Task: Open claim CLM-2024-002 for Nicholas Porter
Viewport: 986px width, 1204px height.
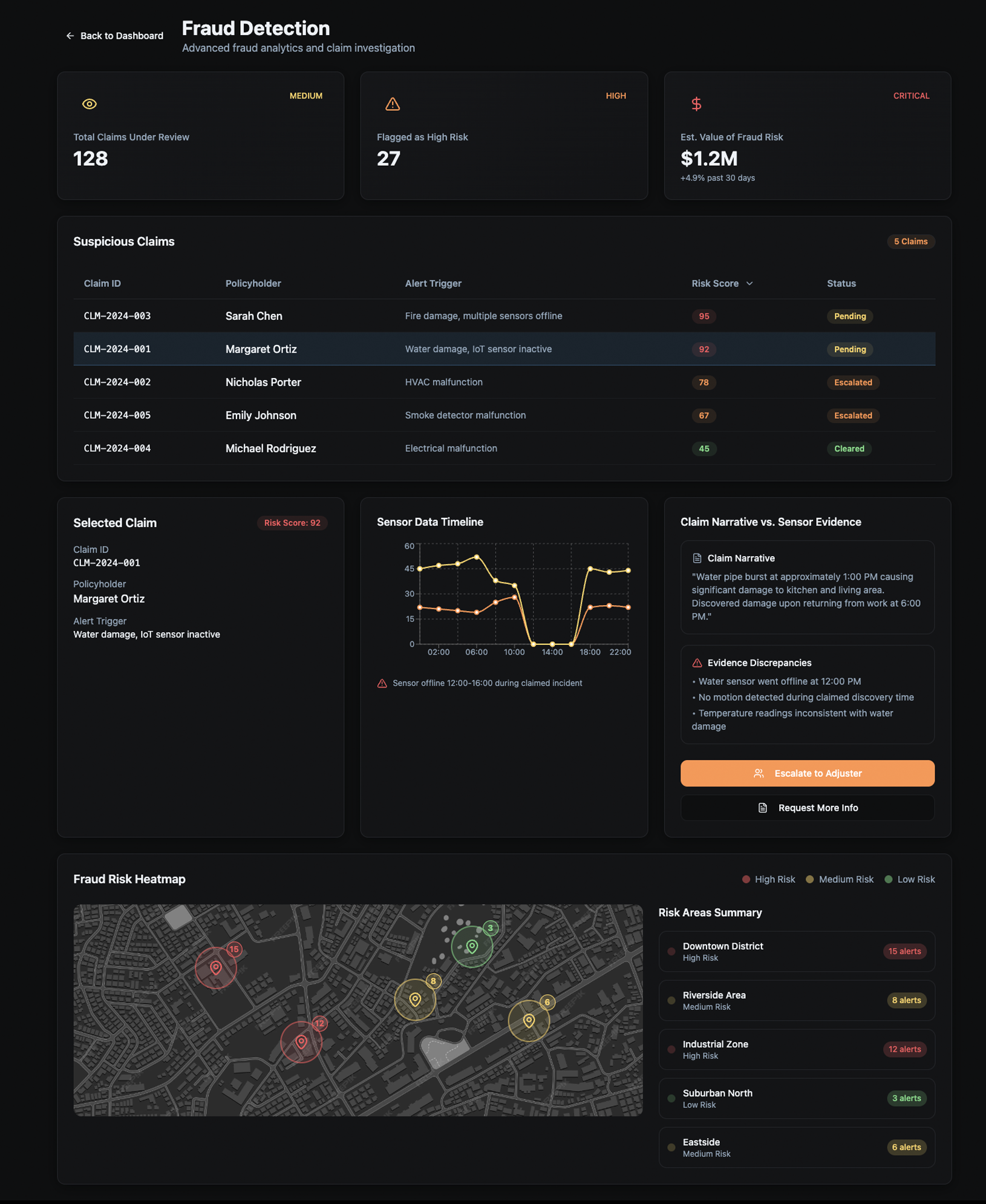Action: pos(504,382)
